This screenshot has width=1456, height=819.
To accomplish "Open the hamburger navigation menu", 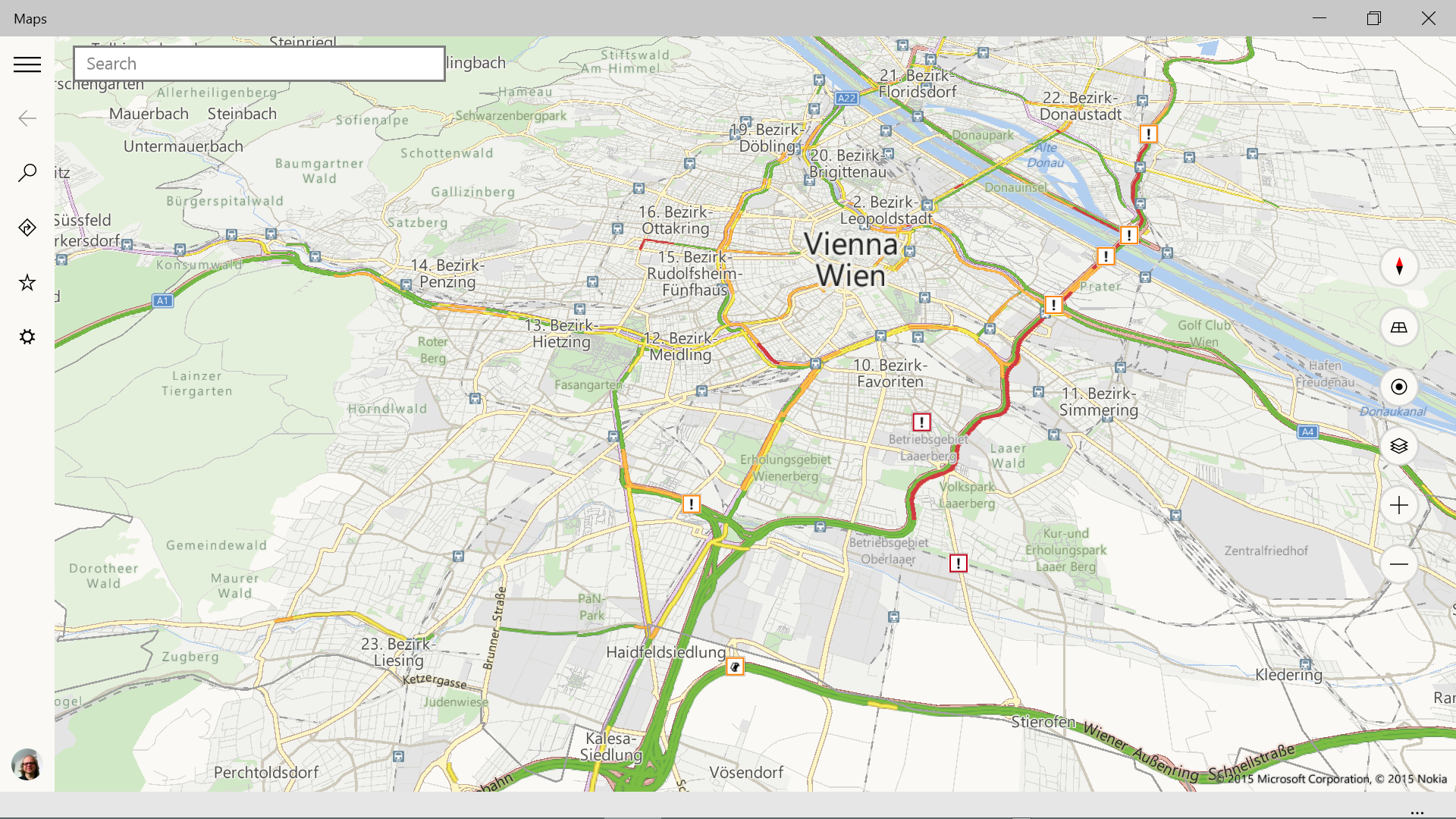I will tap(27, 64).
